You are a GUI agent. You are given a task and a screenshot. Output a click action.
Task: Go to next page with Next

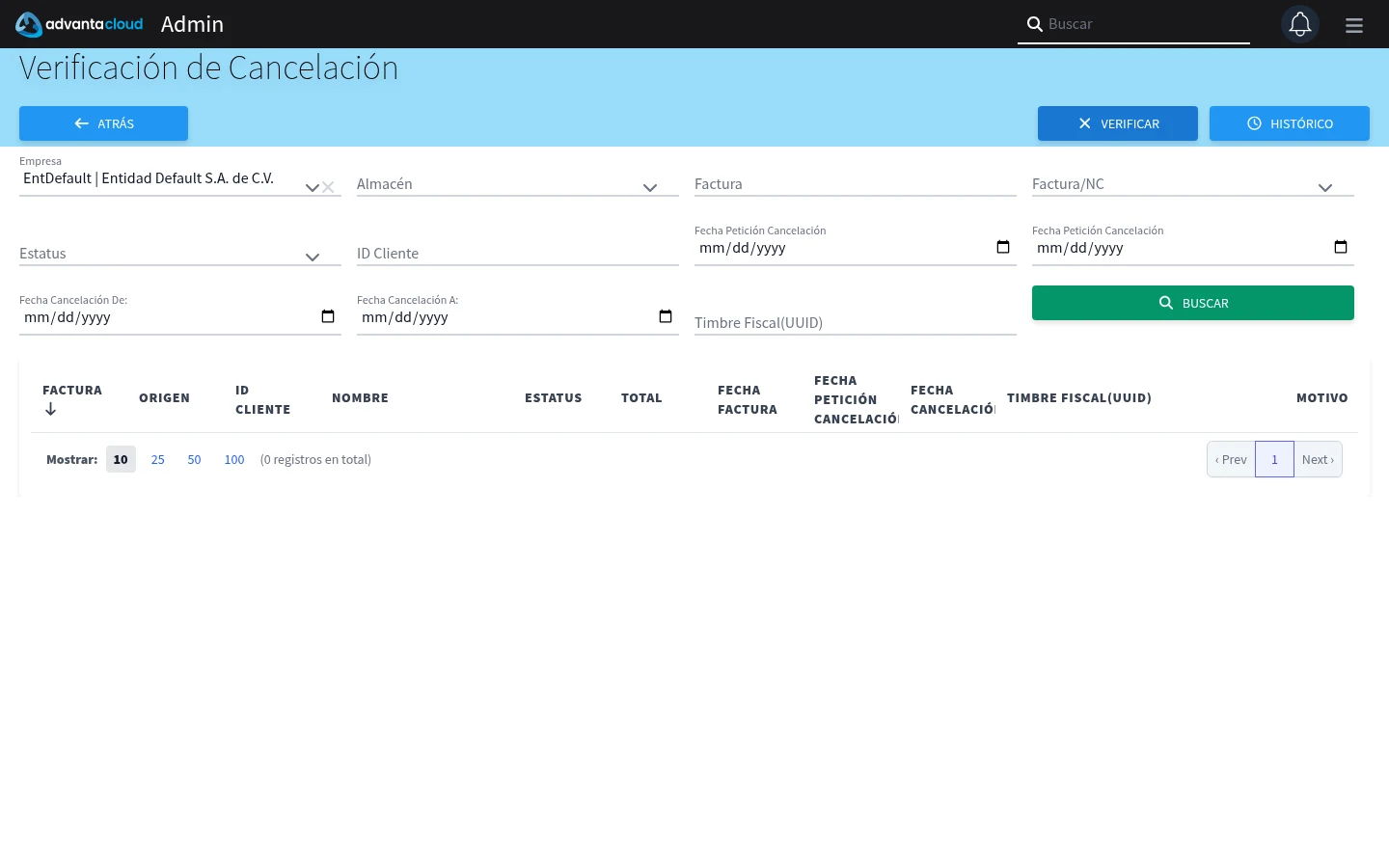coord(1318,459)
